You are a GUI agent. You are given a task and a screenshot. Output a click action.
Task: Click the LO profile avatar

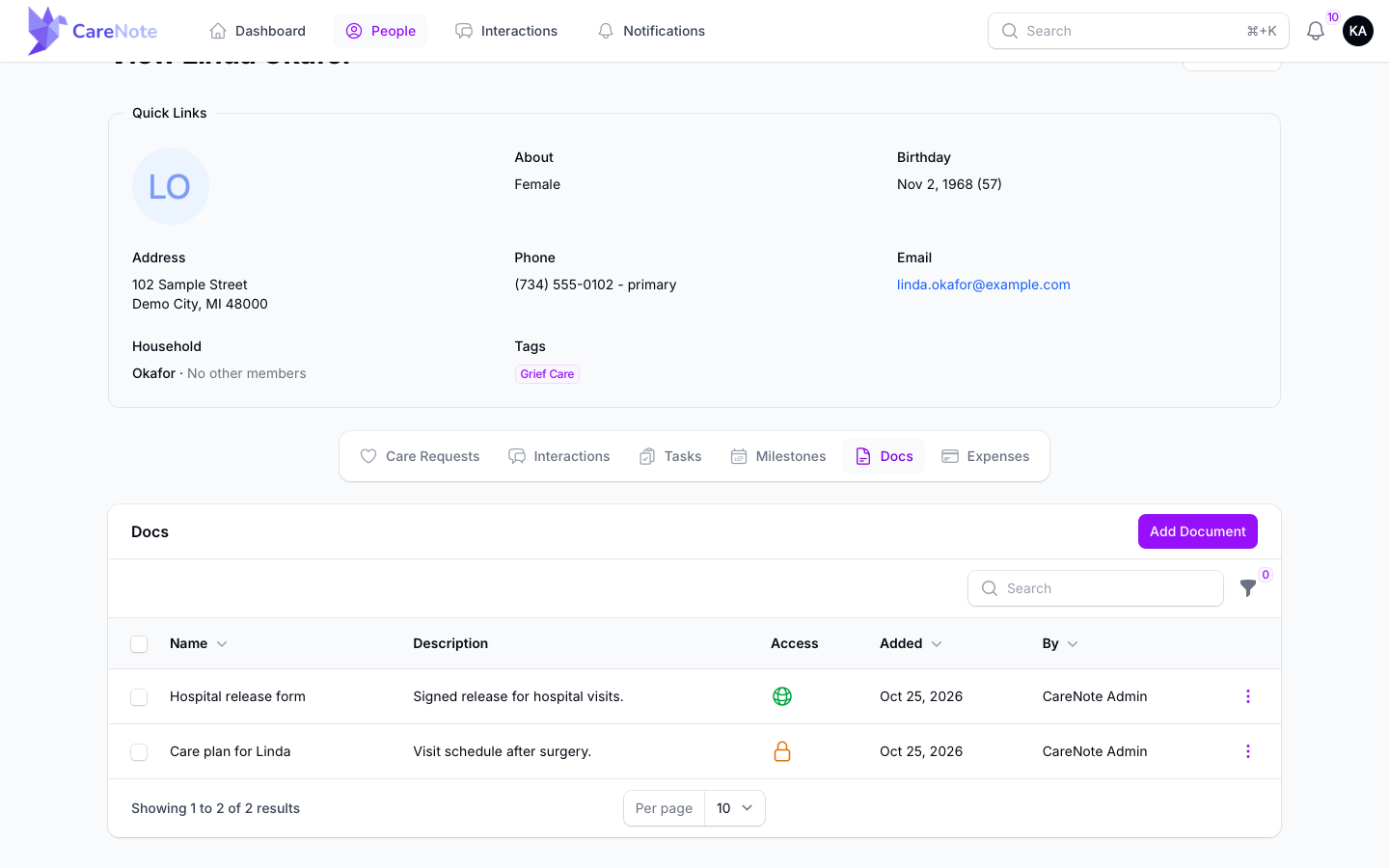[171, 186]
